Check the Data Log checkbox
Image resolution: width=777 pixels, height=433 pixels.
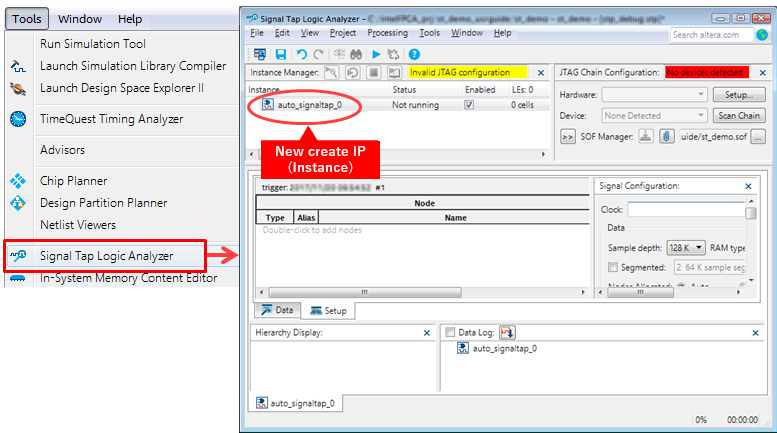click(450, 332)
